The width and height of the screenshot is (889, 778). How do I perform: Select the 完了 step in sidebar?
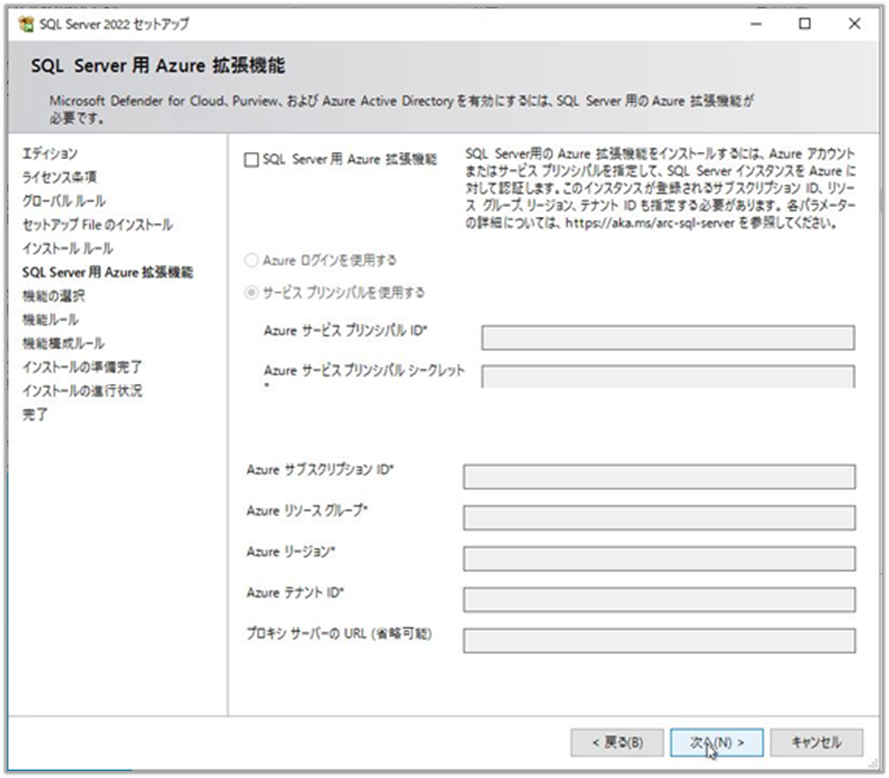coord(35,415)
